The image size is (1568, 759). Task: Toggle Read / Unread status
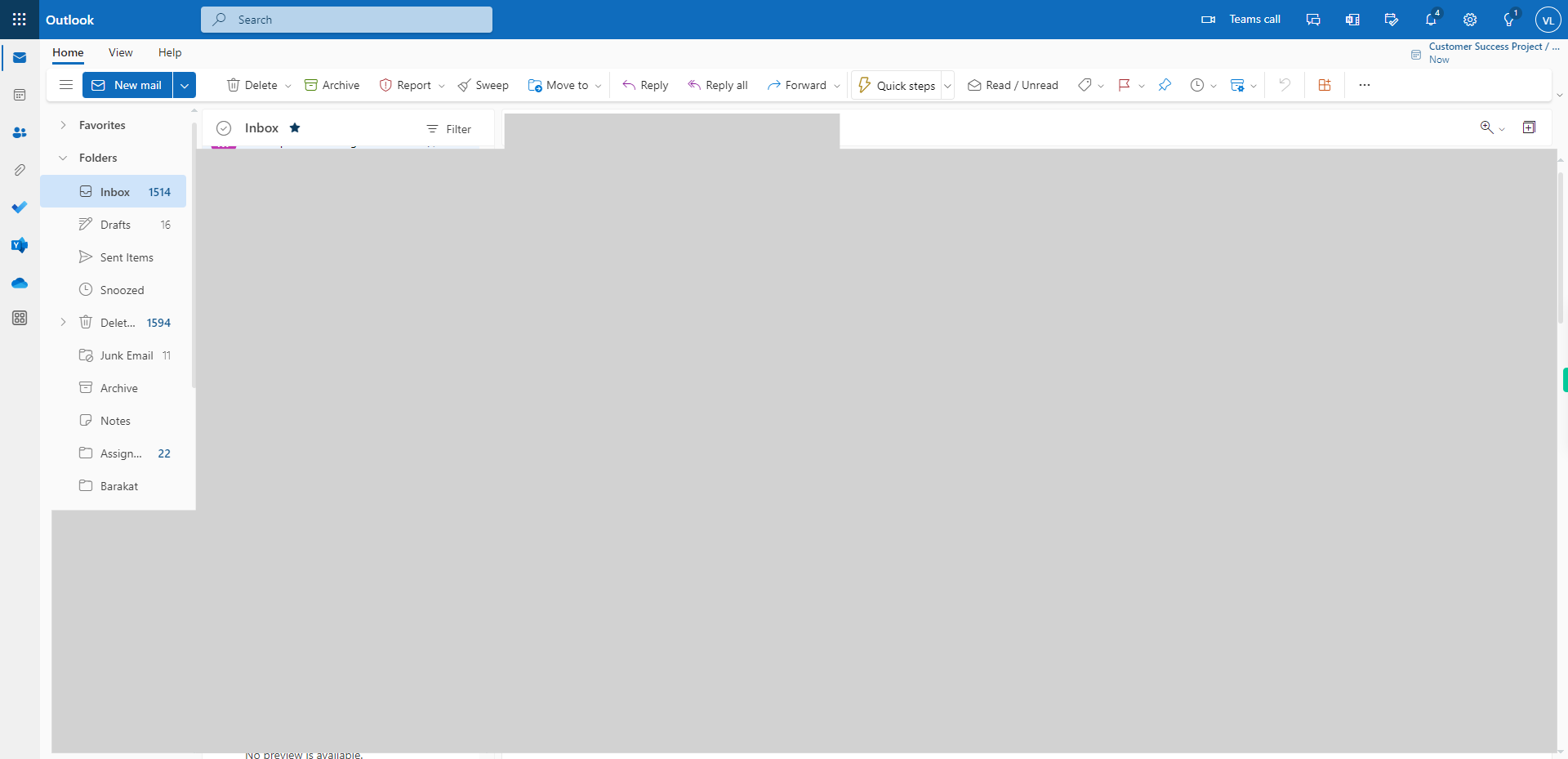coord(1013,85)
